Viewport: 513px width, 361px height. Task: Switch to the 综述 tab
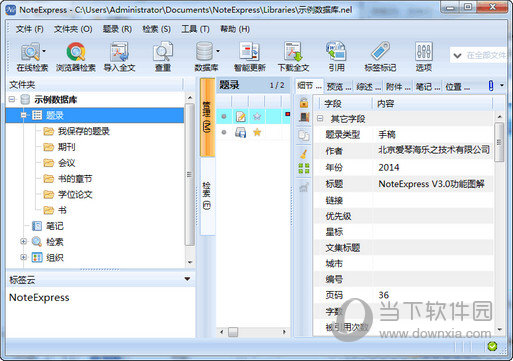pyautogui.click(x=368, y=87)
